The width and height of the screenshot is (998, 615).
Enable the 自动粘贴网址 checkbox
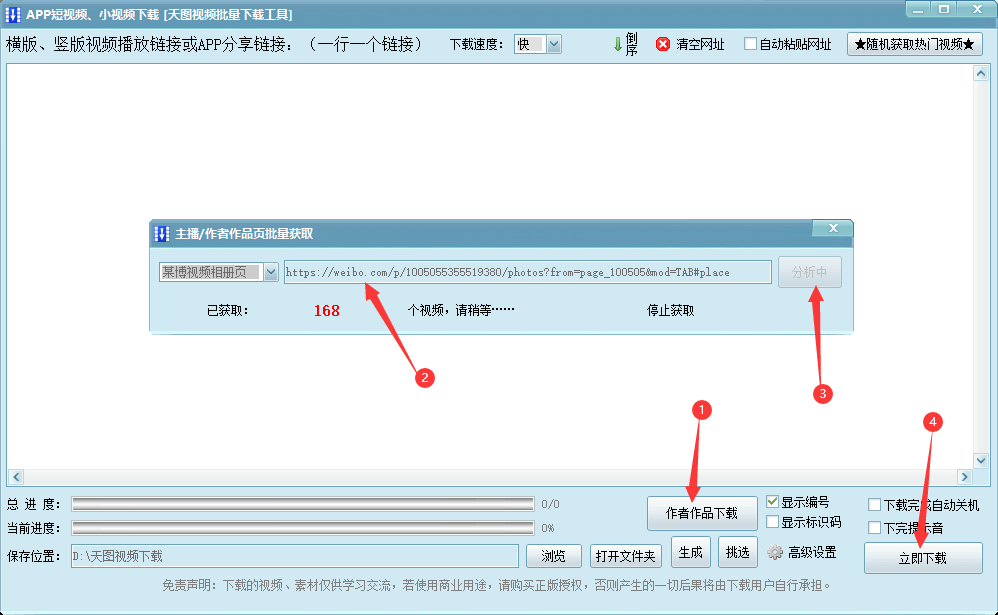(750, 44)
